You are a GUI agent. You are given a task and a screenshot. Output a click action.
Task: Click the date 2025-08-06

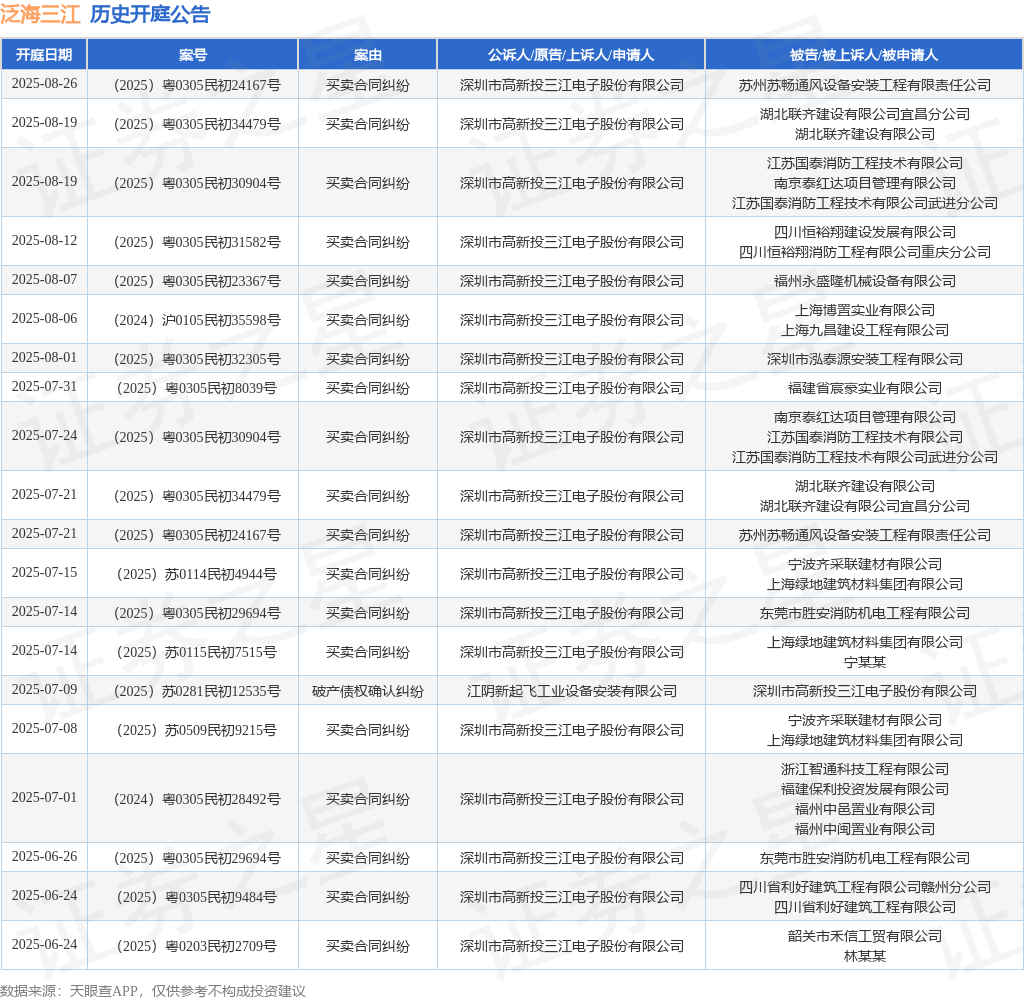point(44,319)
